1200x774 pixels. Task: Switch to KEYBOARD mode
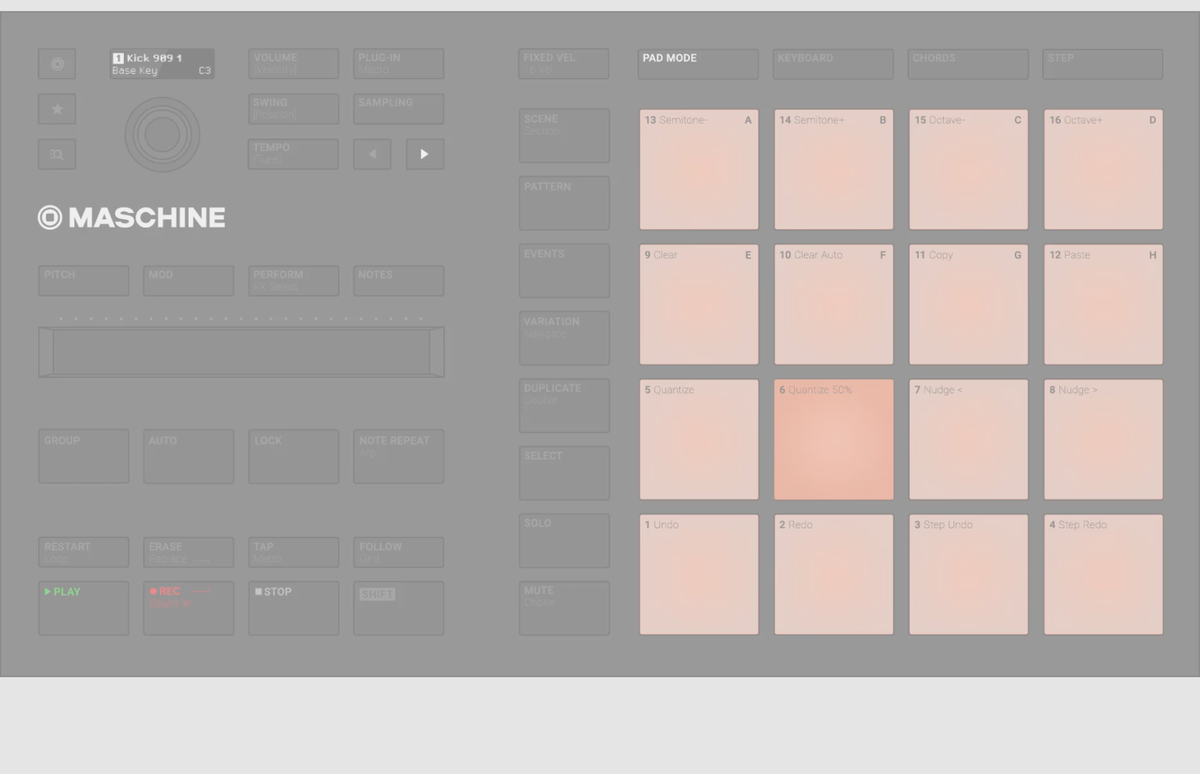click(x=833, y=64)
